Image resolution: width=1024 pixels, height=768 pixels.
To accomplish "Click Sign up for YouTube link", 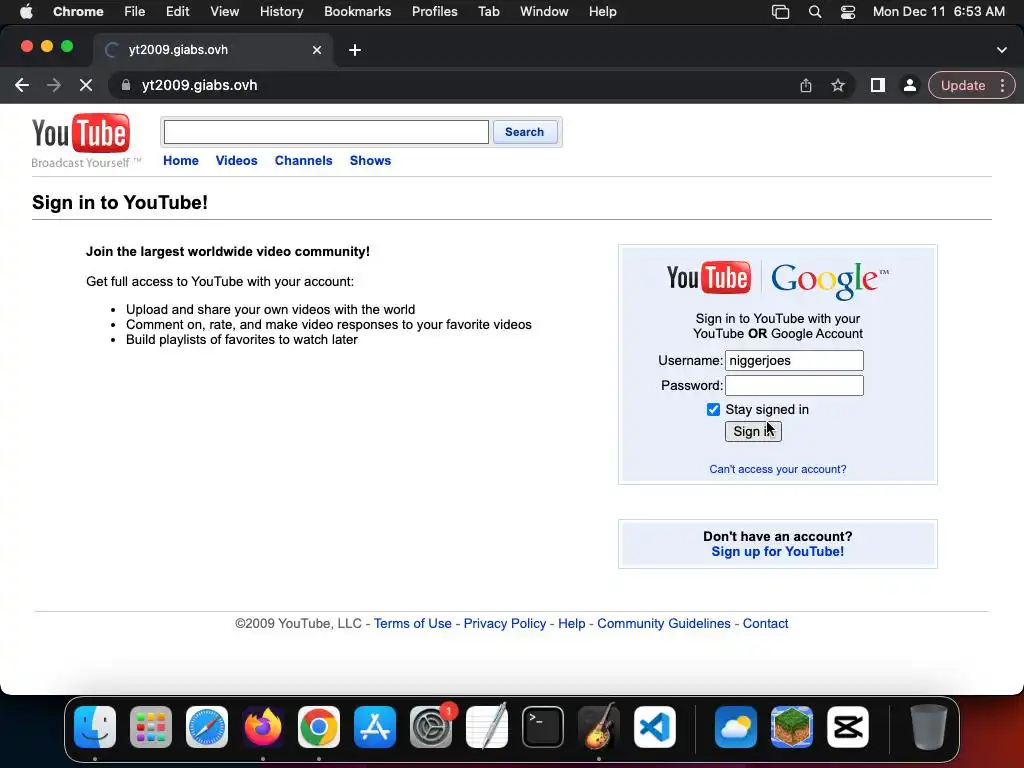I will point(778,552).
